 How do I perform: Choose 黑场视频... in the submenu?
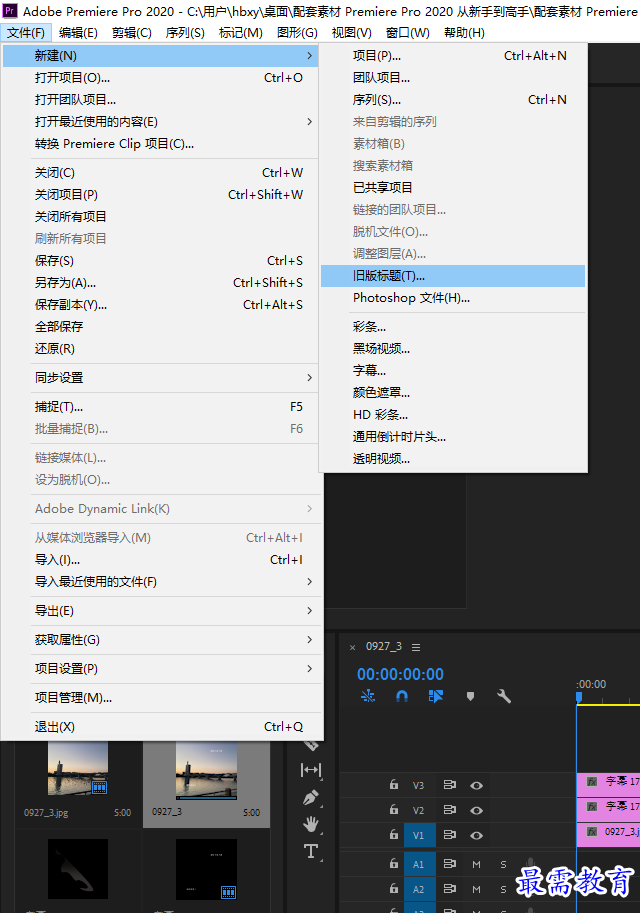(x=452, y=349)
